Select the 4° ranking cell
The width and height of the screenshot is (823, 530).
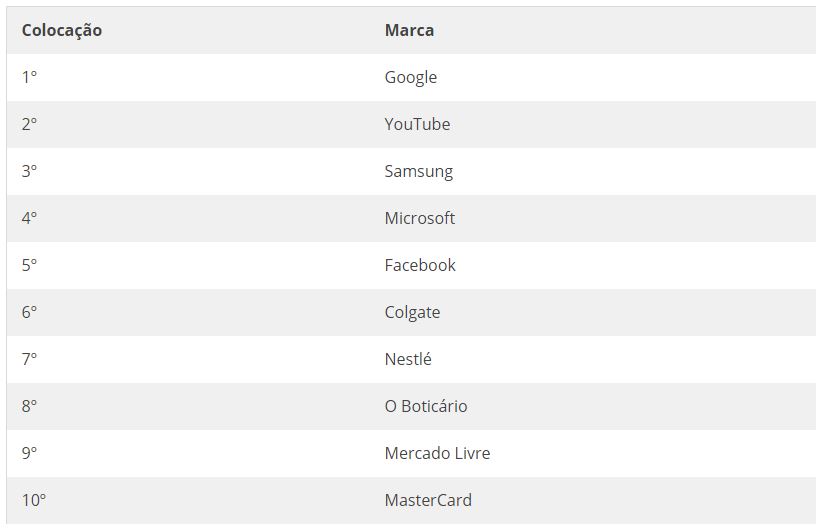click(29, 218)
